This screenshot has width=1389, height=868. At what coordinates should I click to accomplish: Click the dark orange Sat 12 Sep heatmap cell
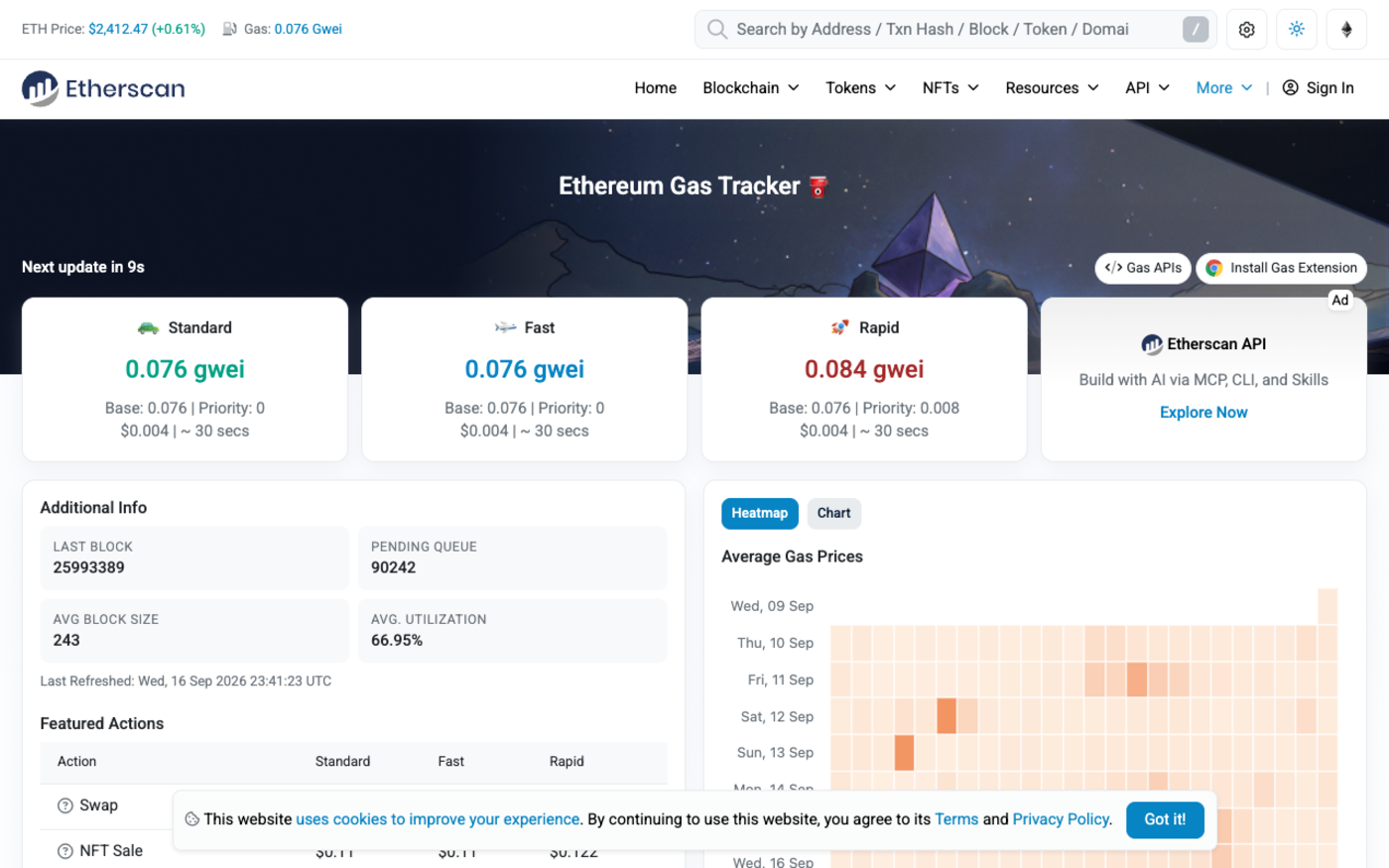click(947, 716)
